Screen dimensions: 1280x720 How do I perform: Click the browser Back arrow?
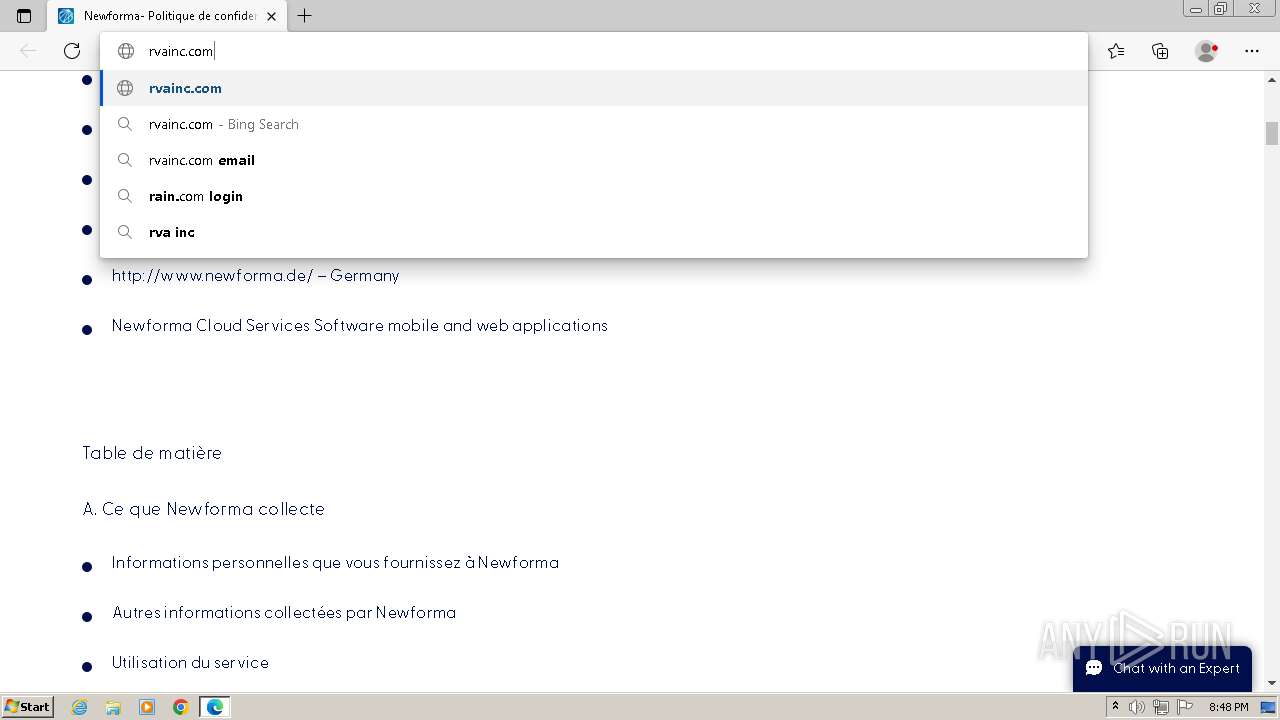pos(28,51)
